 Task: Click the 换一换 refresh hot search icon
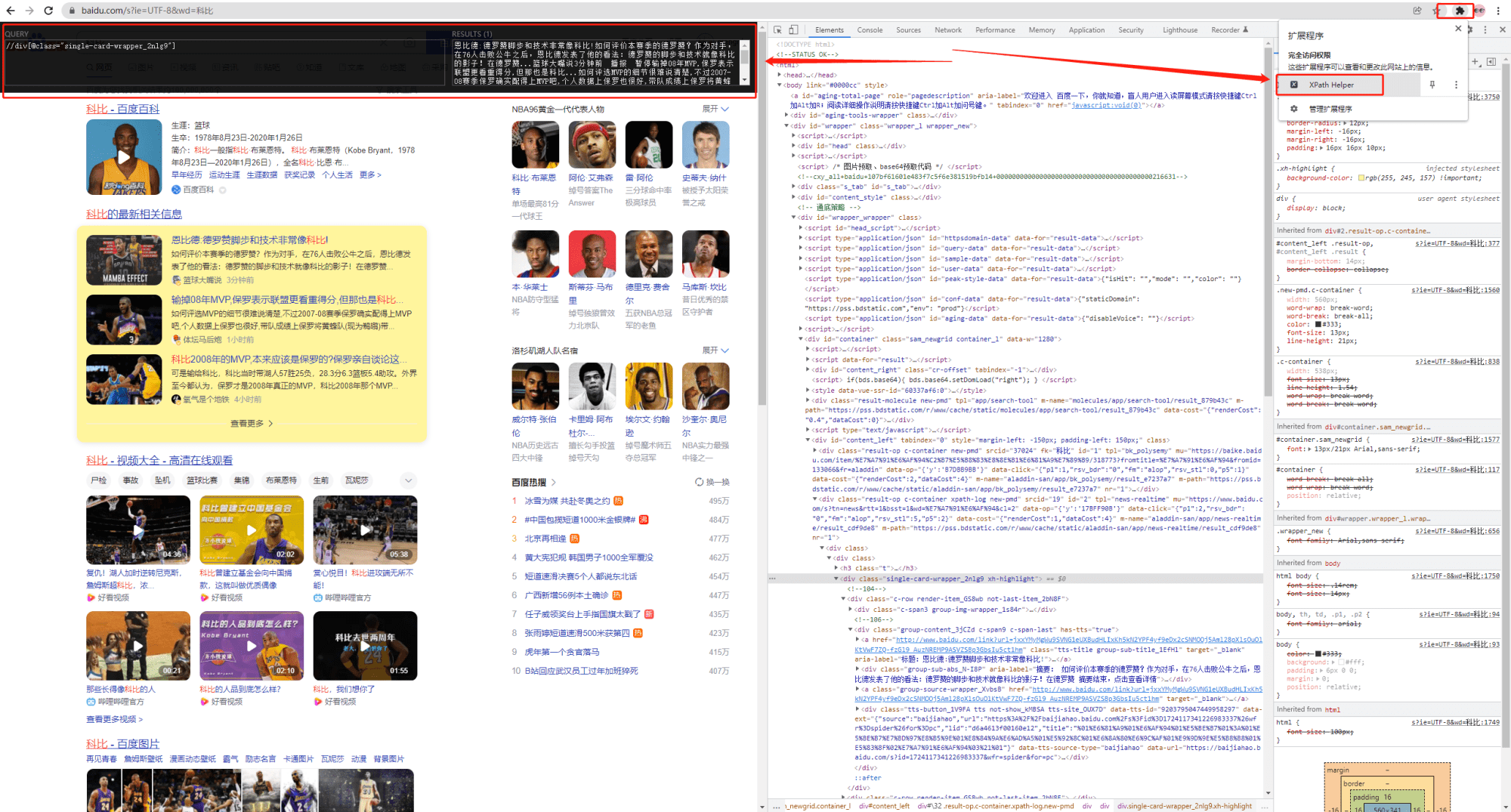click(x=700, y=482)
